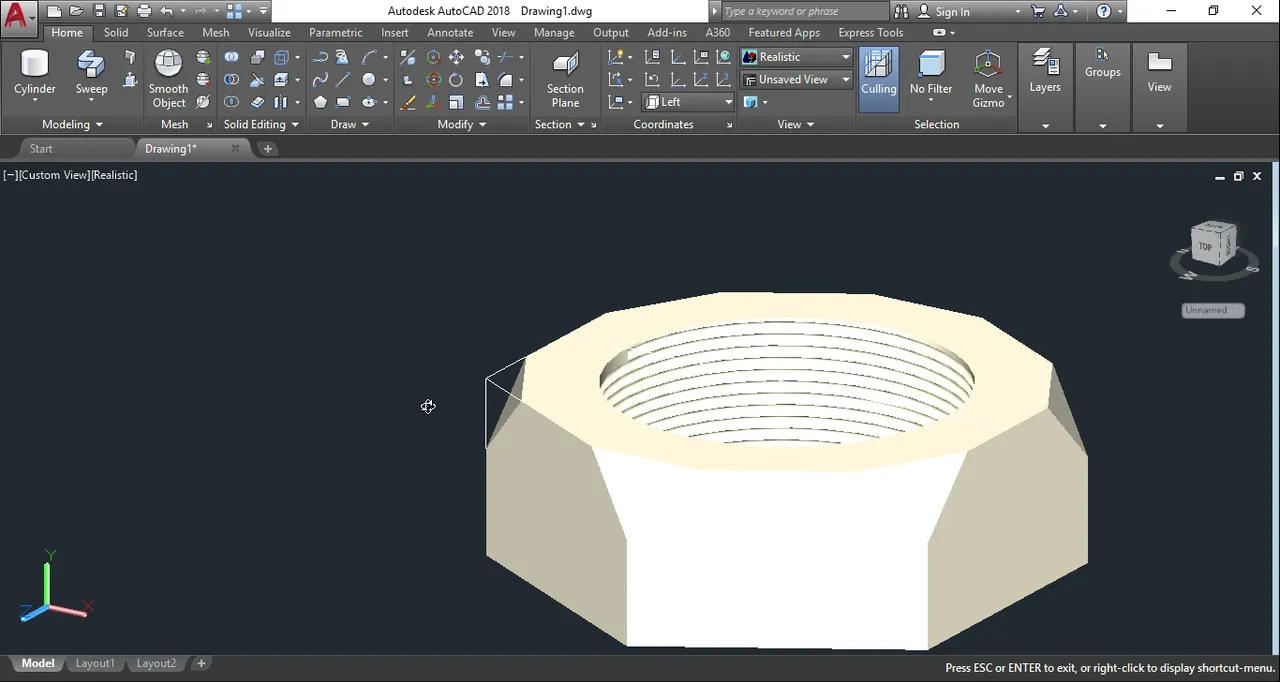1280x682 pixels.
Task: Switch to the Surface ribbon tab
Action: tap(165, 33)
